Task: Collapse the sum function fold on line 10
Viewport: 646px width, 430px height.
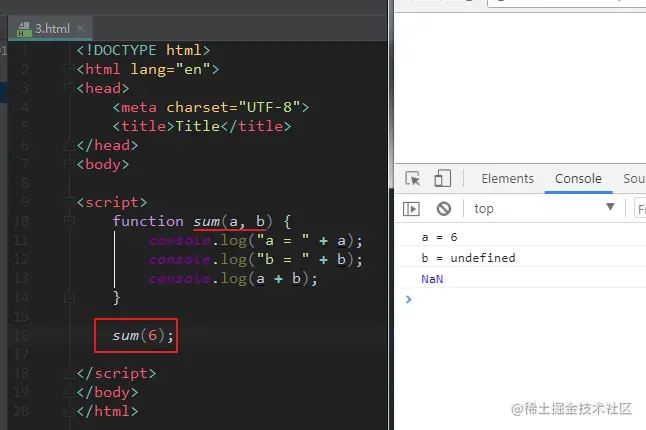Action: [x=69, y=221]
